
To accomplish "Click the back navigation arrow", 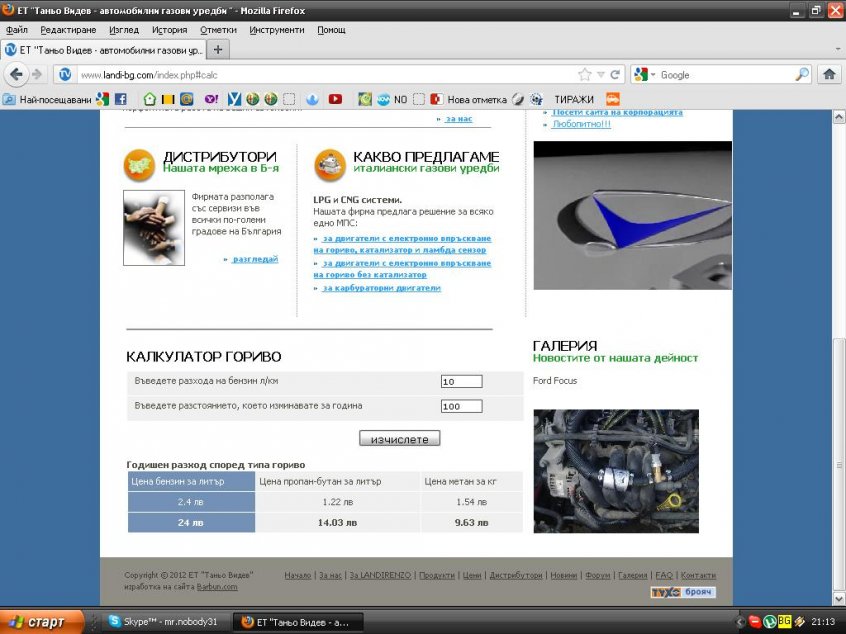I will pos(16,74).
